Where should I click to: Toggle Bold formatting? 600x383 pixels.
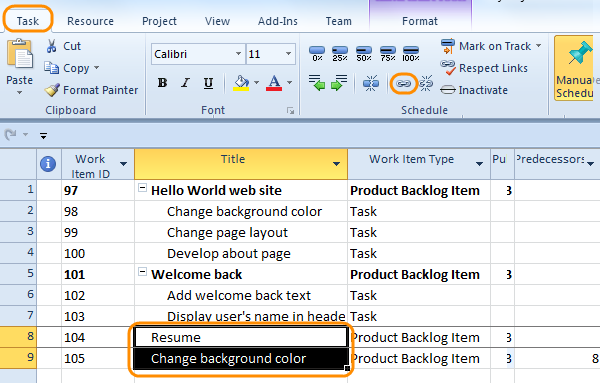point(162,83)
